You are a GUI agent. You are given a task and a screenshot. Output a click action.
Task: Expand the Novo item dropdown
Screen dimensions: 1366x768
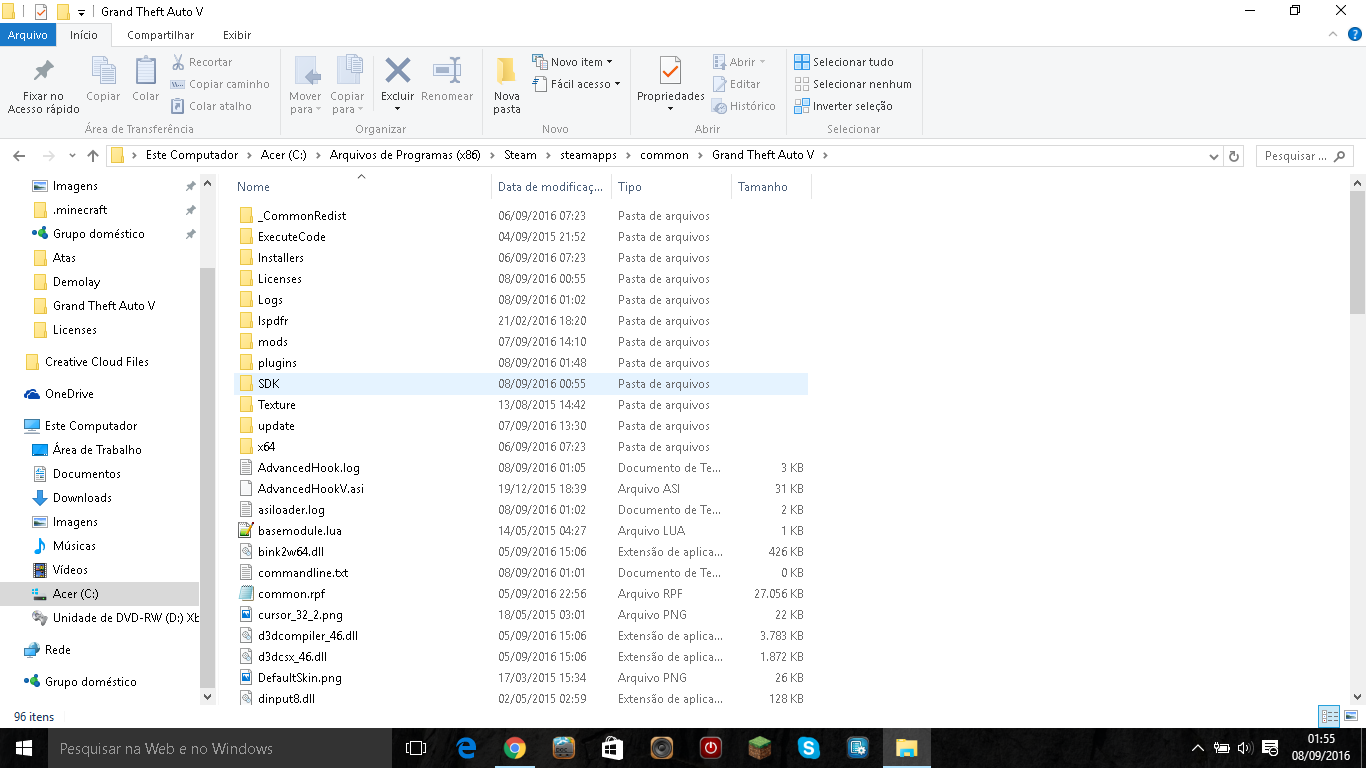tap(572, 62)
